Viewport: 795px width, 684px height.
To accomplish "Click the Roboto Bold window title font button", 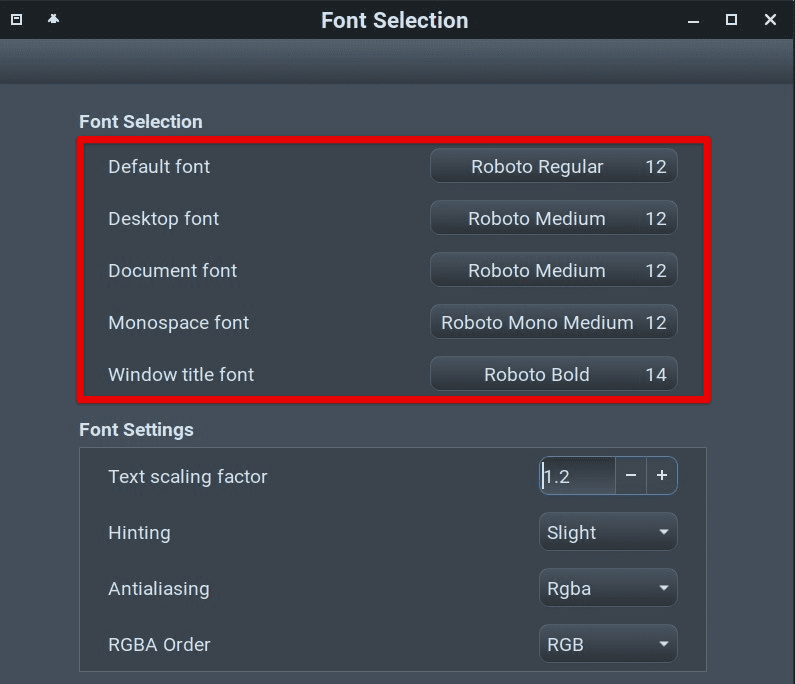I will click(553, 375).
